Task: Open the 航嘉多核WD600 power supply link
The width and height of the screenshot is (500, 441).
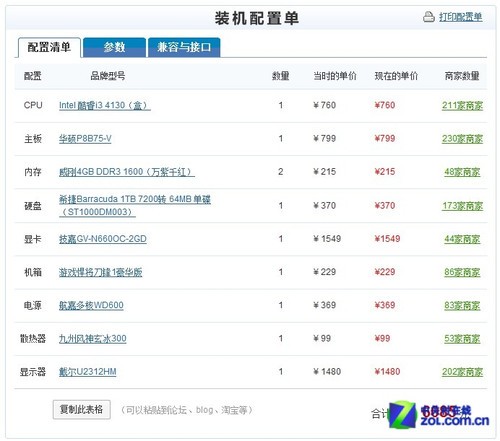Action: click(x=91, y=305)
